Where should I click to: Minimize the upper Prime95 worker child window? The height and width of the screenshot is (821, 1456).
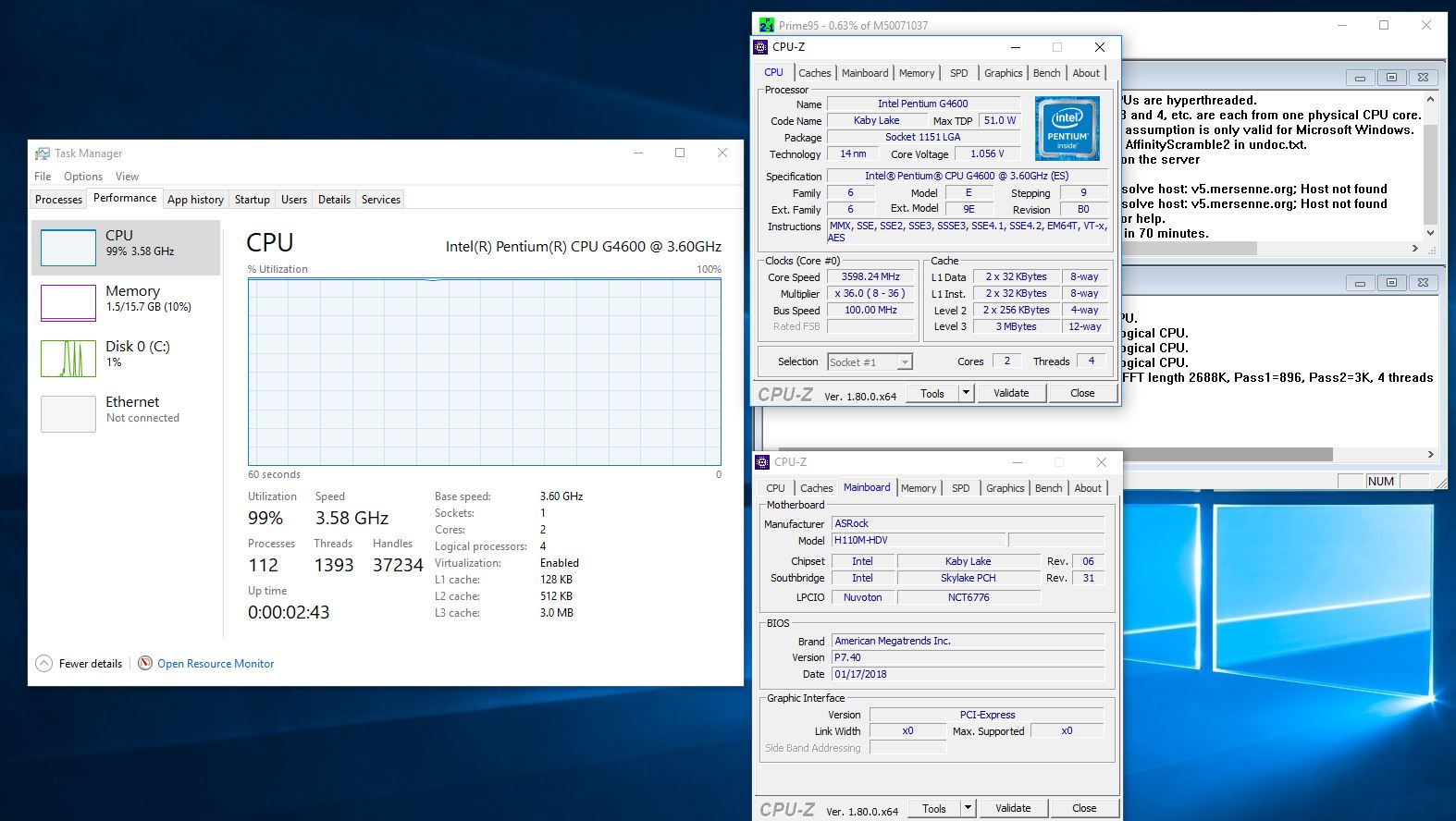coord(1360,78)
